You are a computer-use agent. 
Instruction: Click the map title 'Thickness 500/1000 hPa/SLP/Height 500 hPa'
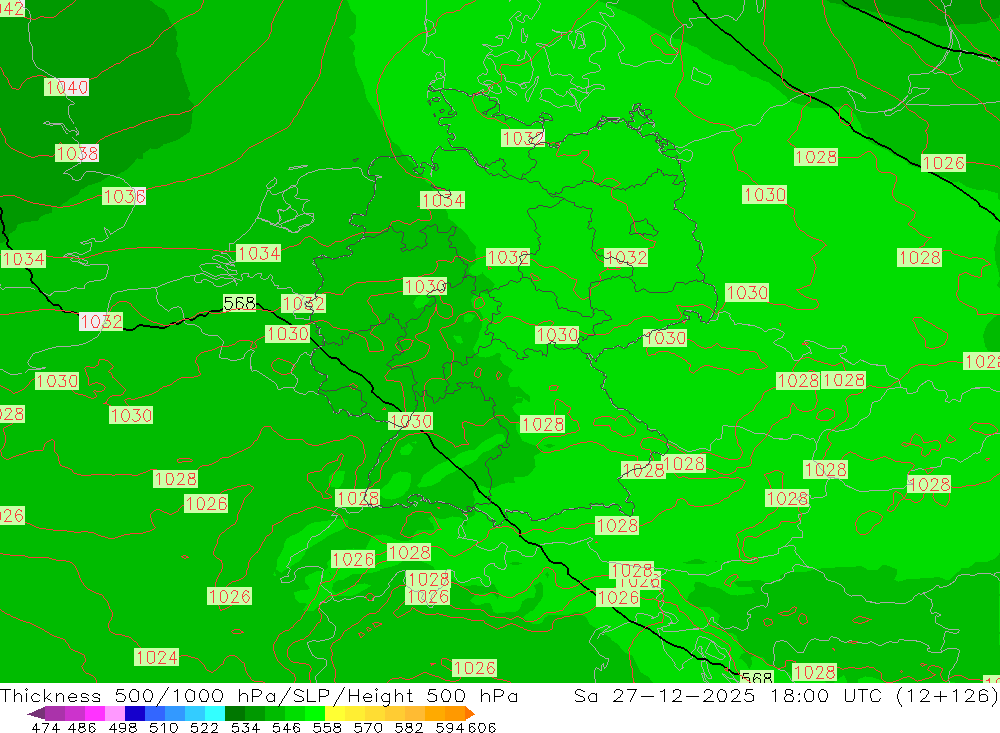click(x=259, y=695)
